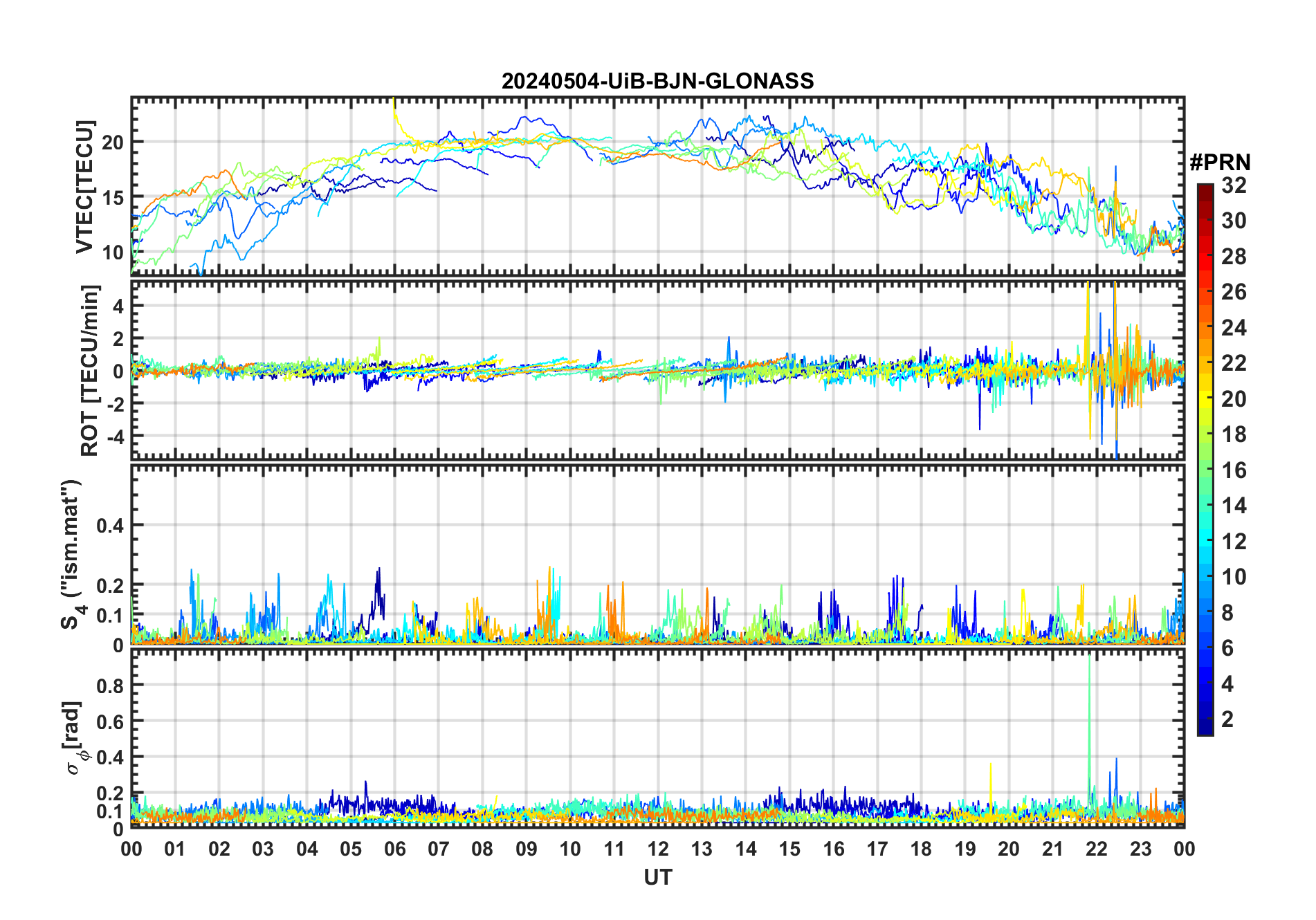Image resolution: width=1316 pixels, height=920 pixels.
Task: Click colorbar tick label 2
Action: pos(1227,719)
